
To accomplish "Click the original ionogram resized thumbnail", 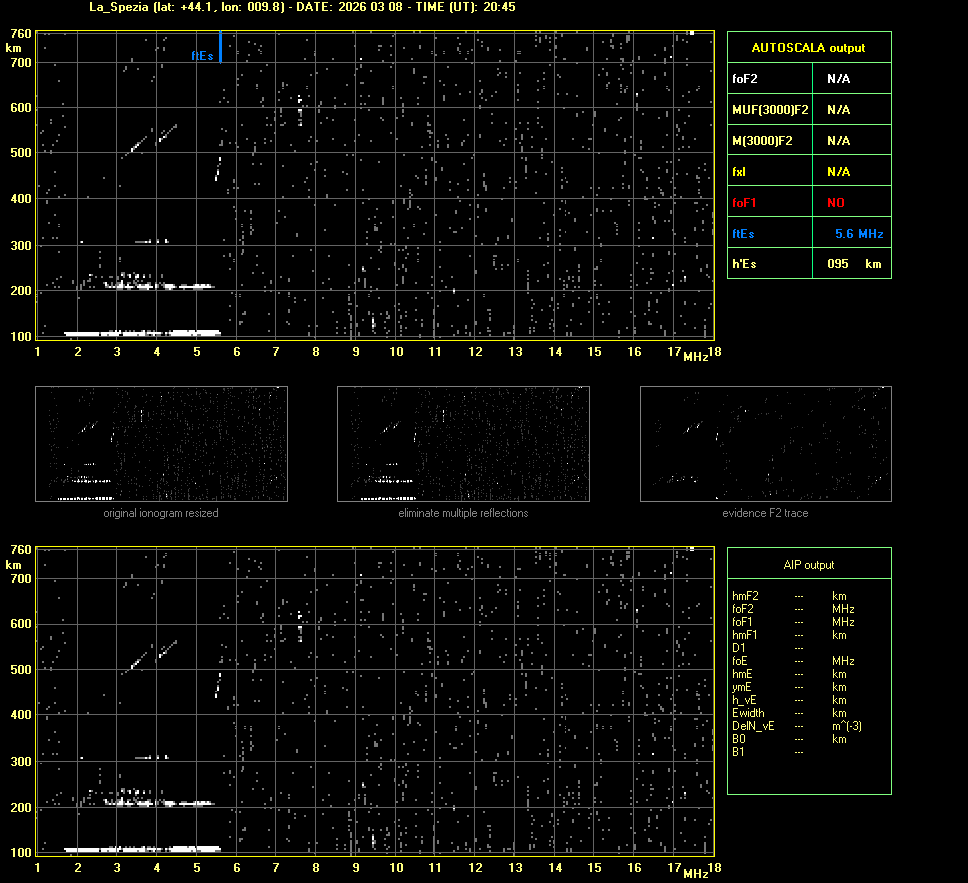I will [161, 444].
